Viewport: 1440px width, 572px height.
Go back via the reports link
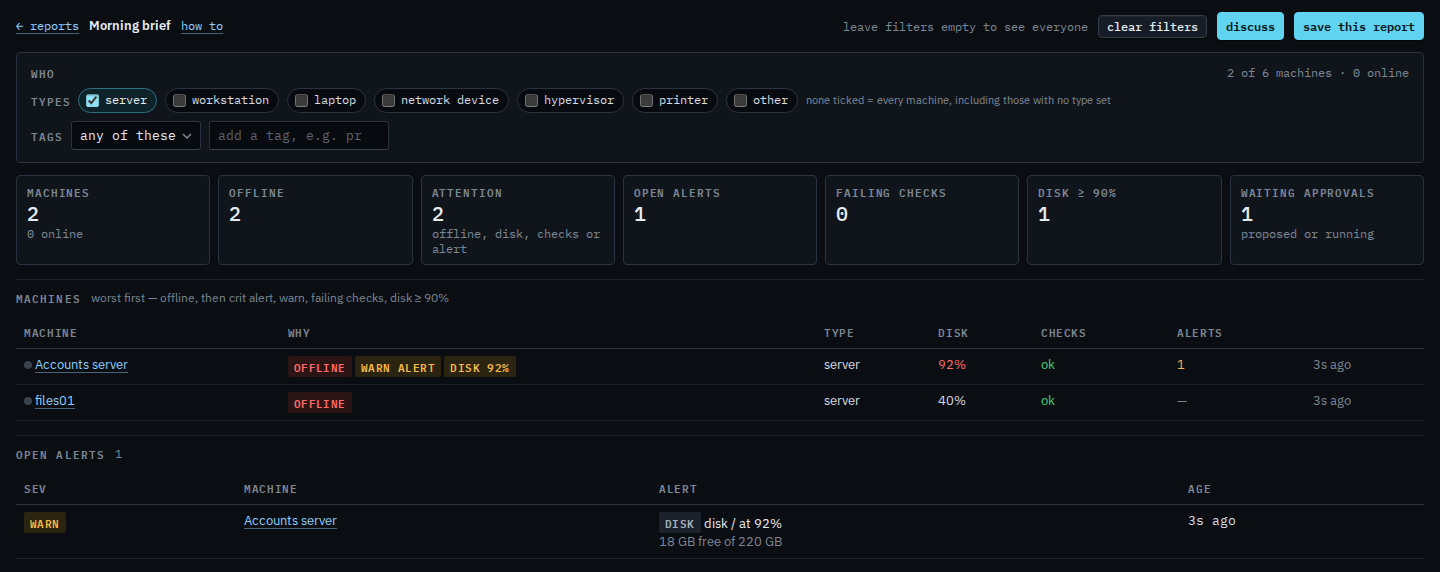(47, 26)
